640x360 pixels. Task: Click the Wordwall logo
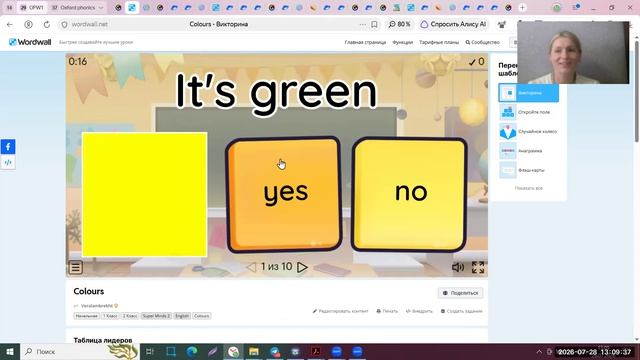(x=30, y=42)
